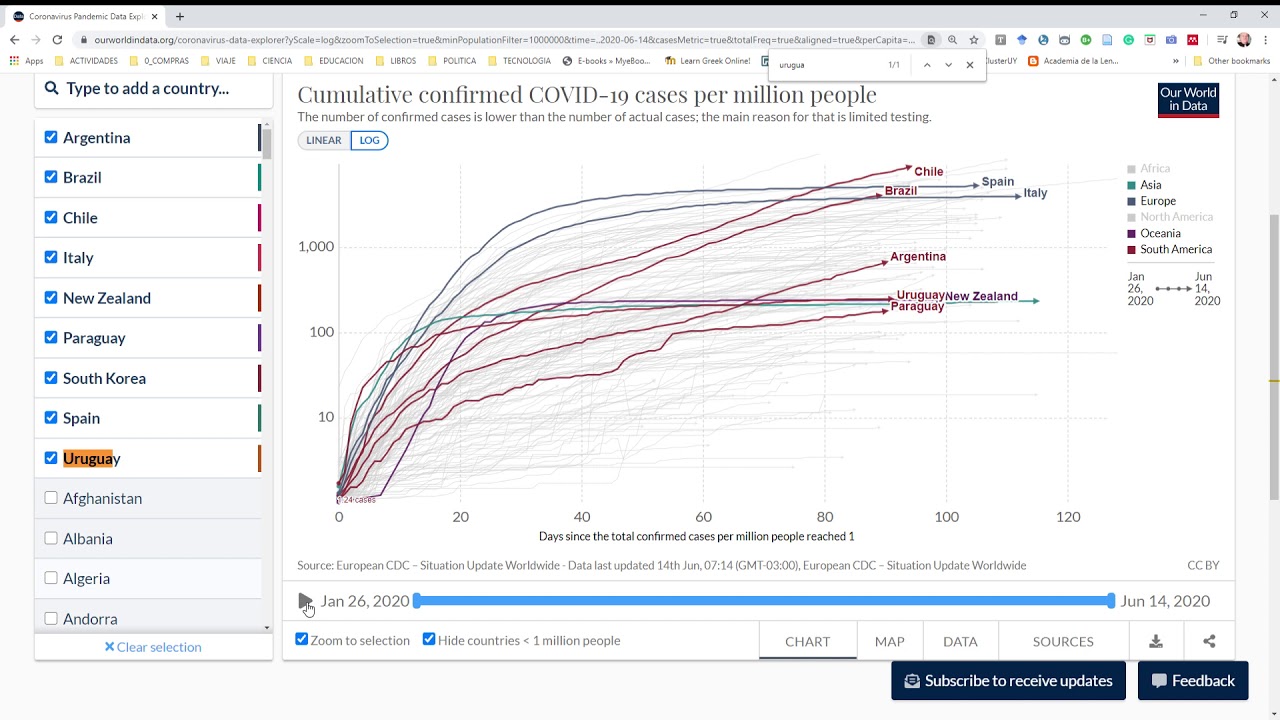Open the Grammarly extension icon
Image resolution: width=1280 pixels, height=720 pixels.
[x=1129, y=40]
